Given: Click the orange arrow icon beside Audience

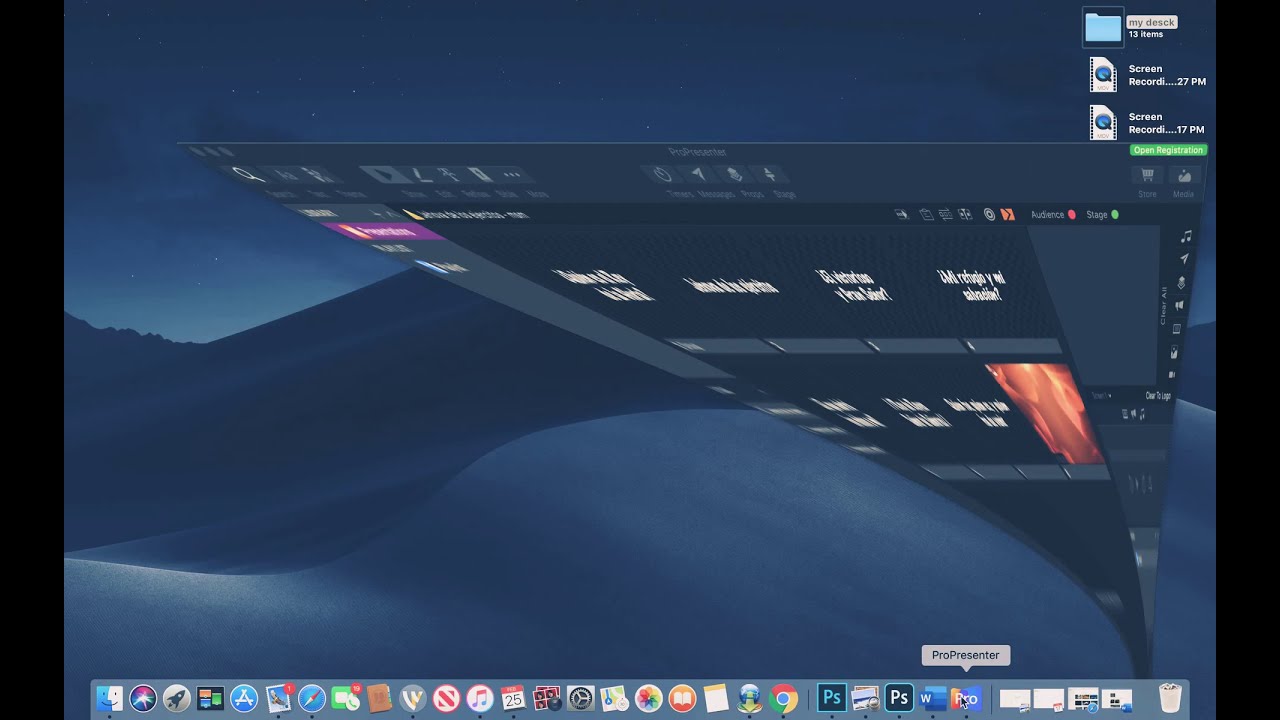Looking at the screenshot, I should click(x=1008, y=214).
